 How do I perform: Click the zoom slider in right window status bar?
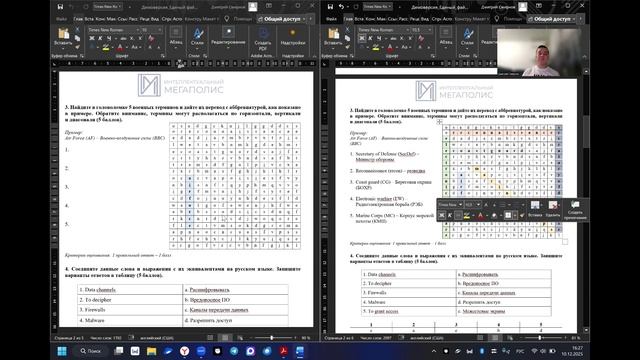click(540, 338)
